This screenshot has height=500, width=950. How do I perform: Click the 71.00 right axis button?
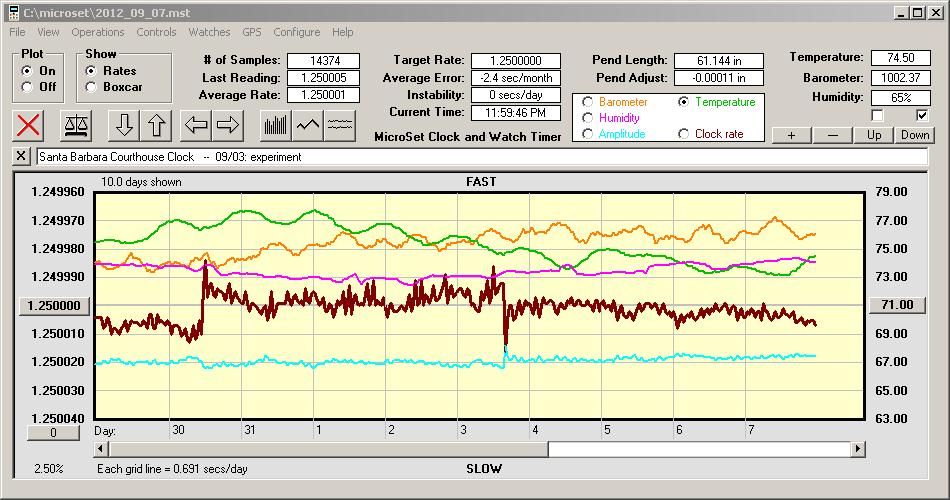[x=897, y=305]
